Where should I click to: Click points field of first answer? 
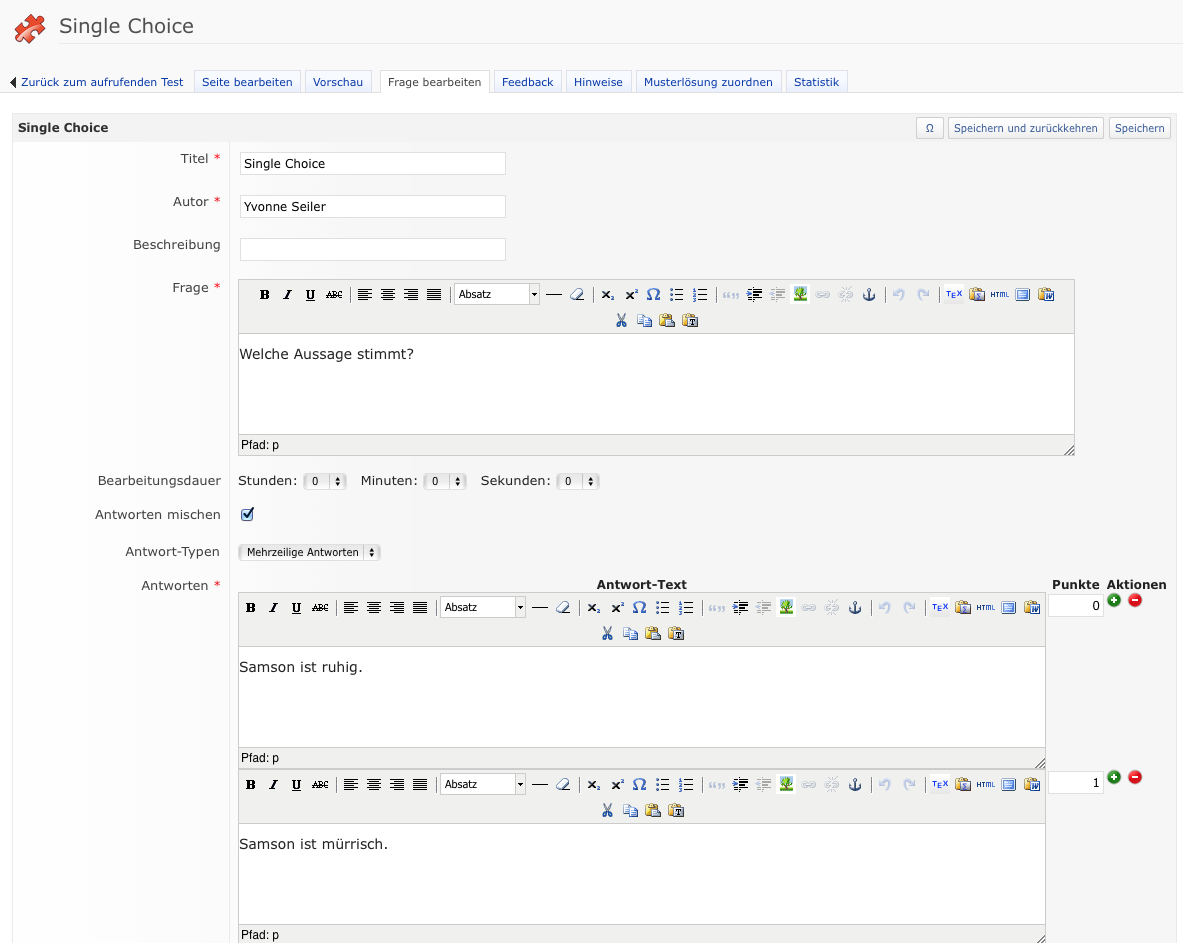[1075, 605]
